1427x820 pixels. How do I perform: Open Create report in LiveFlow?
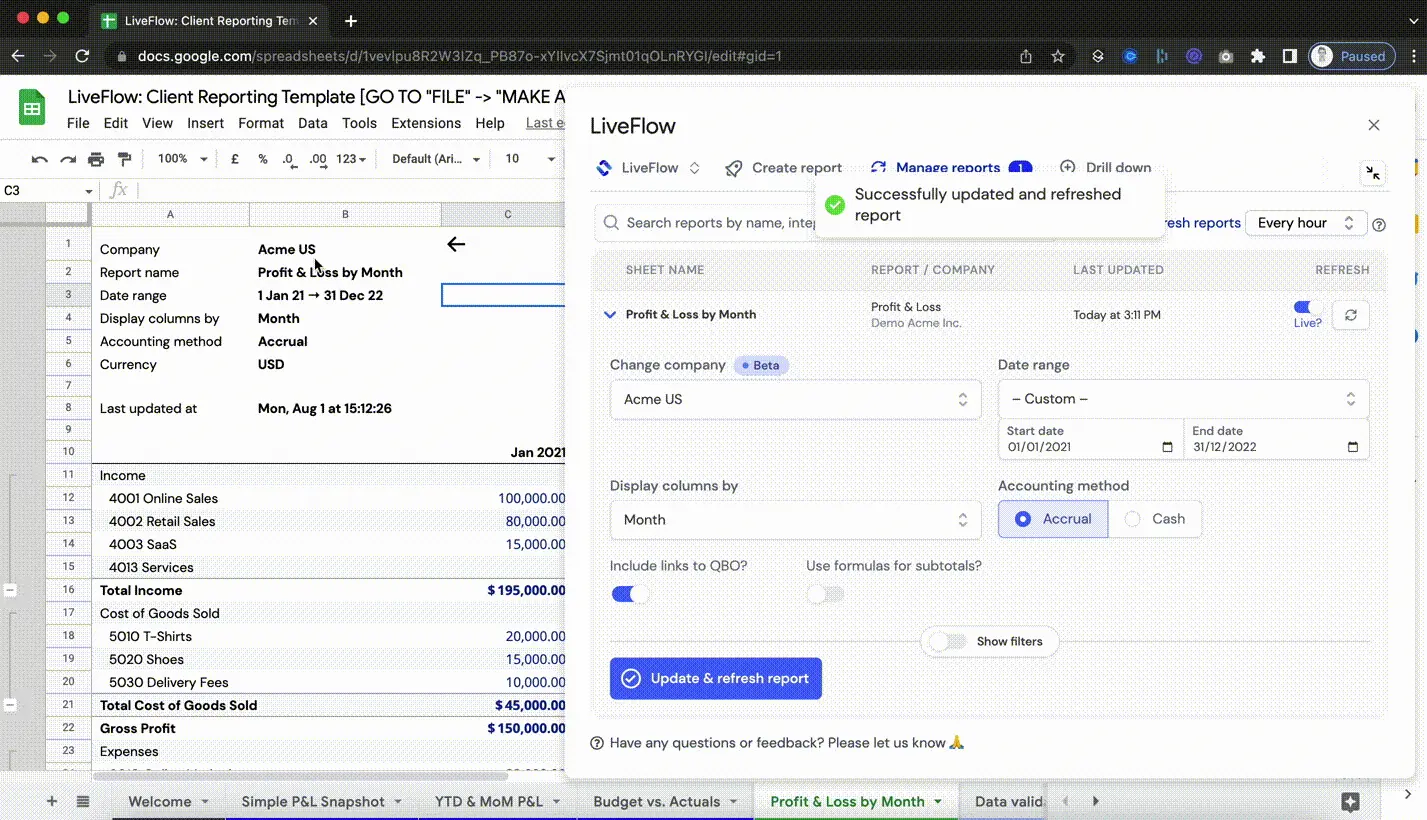click(x=785, y=167)
